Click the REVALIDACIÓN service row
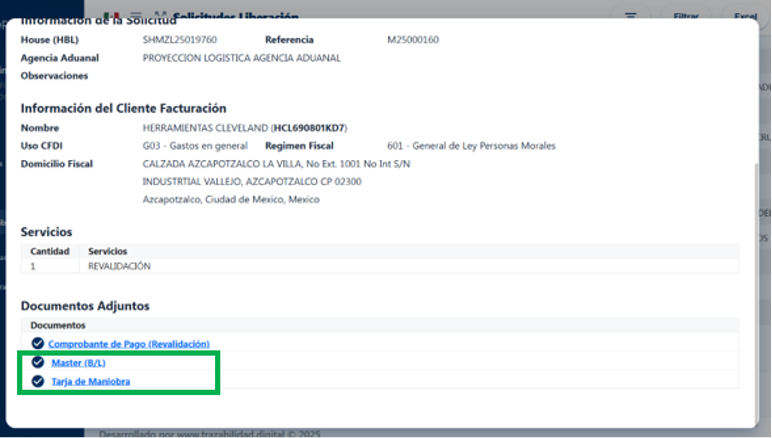Screen dimensions: 772x438 (x=119, y=267)
